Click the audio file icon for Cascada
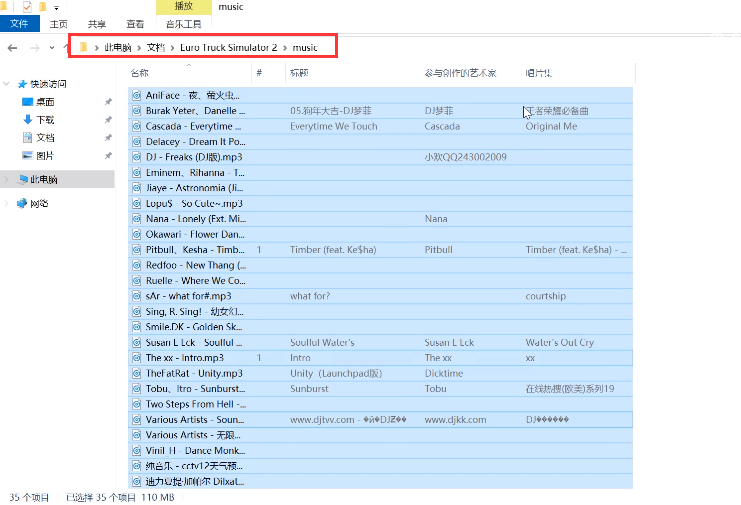 [137, 126]
